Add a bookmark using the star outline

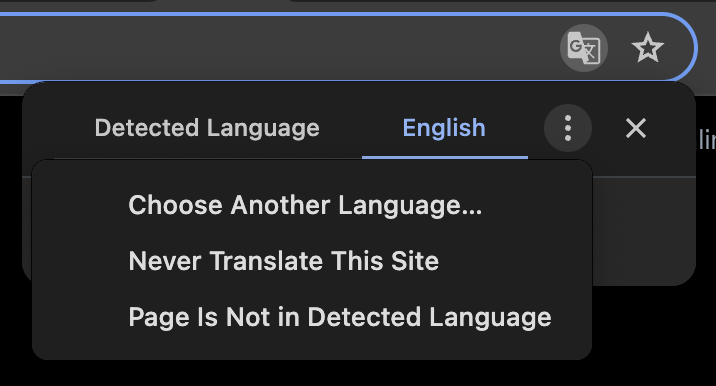click(648, 48)
